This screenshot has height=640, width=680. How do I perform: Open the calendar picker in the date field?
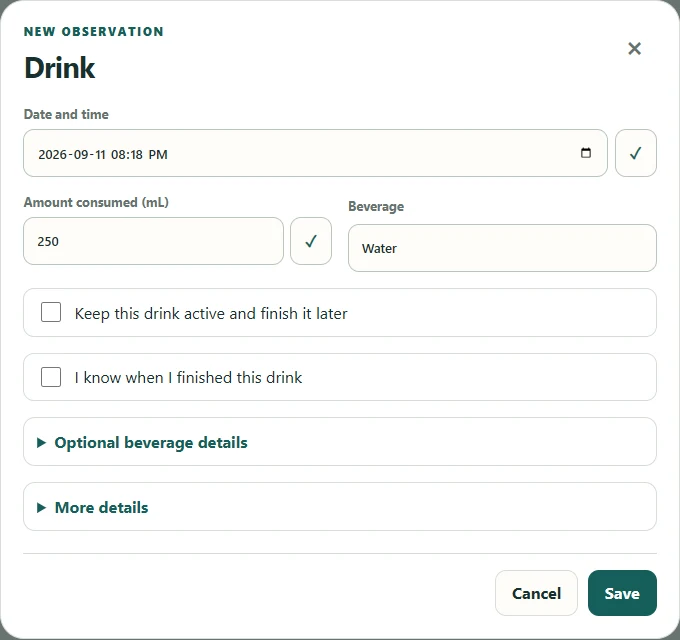(x=585, y=153)
